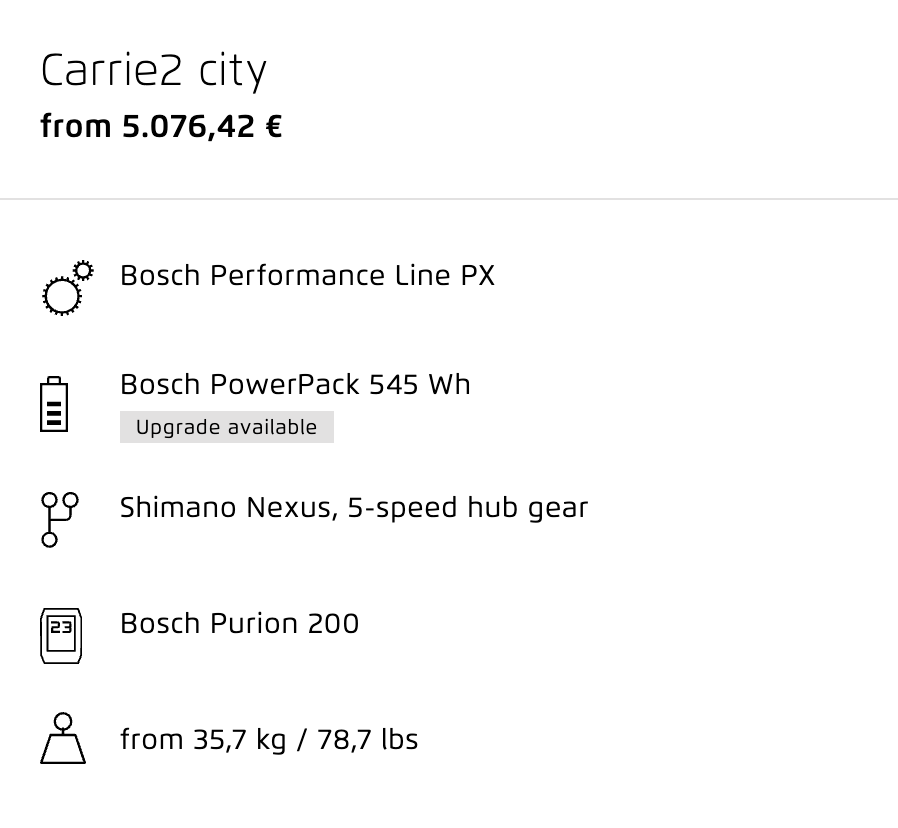The width and height of the screenshot is (898, 828).
Task: Click the Purion display icon
Action: (x=61, y=636)
